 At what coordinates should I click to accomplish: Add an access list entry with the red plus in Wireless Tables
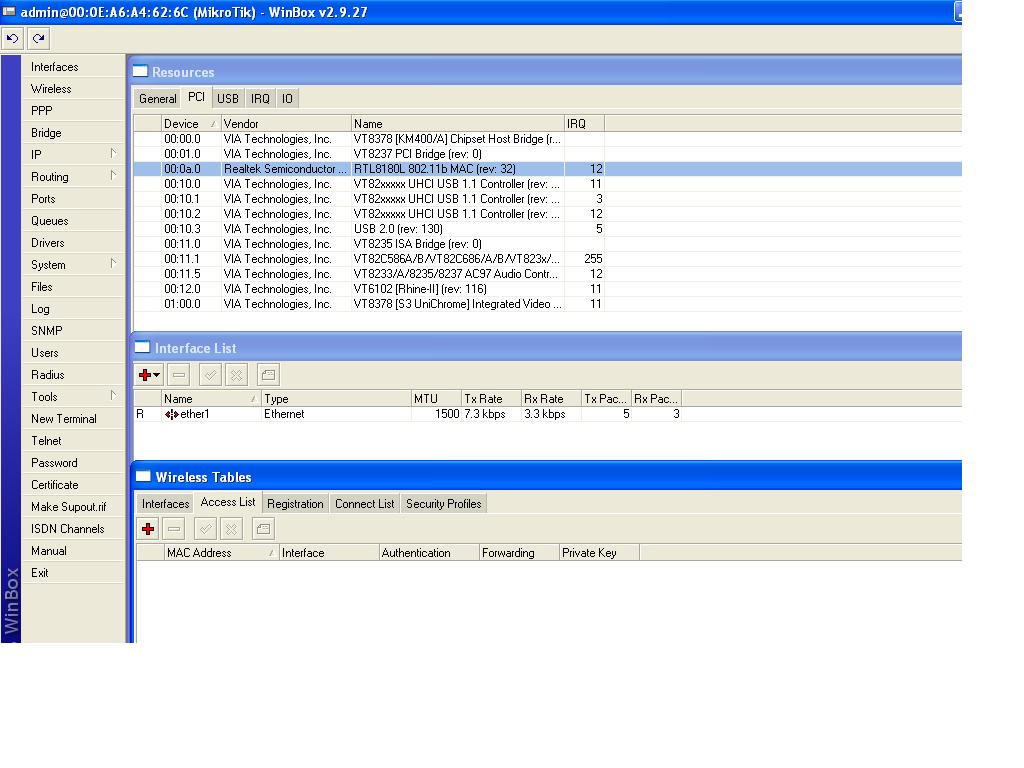pyautogui.click(x=148, y=529)
